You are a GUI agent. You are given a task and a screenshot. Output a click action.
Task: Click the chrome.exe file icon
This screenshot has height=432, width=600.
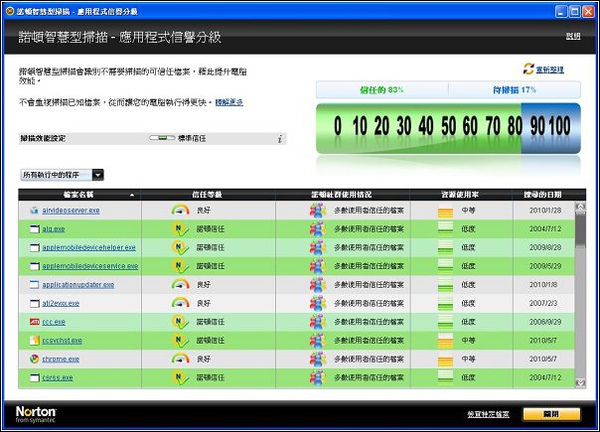point(33,358)
